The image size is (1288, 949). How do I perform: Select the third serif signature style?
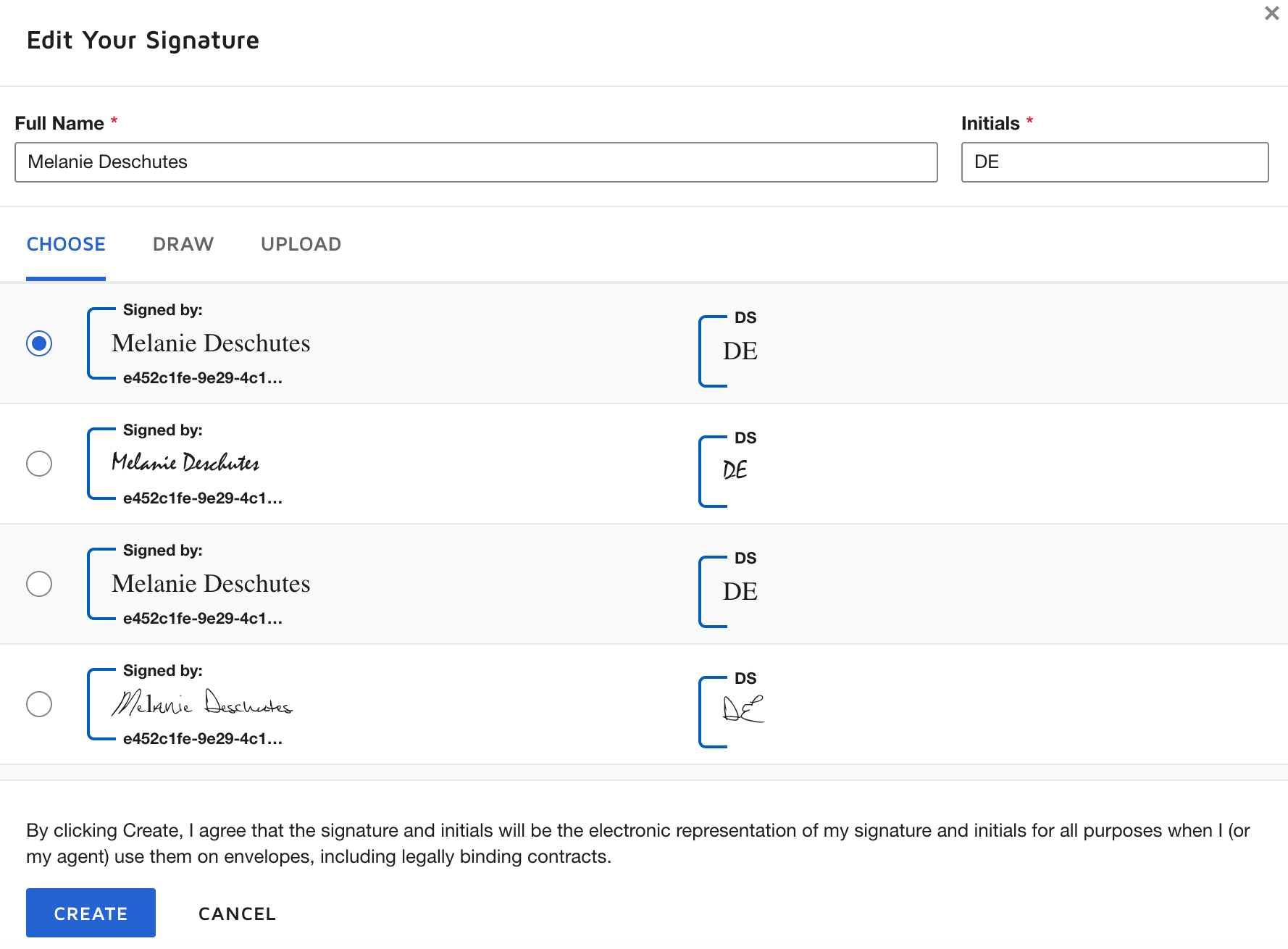[40, 584]
